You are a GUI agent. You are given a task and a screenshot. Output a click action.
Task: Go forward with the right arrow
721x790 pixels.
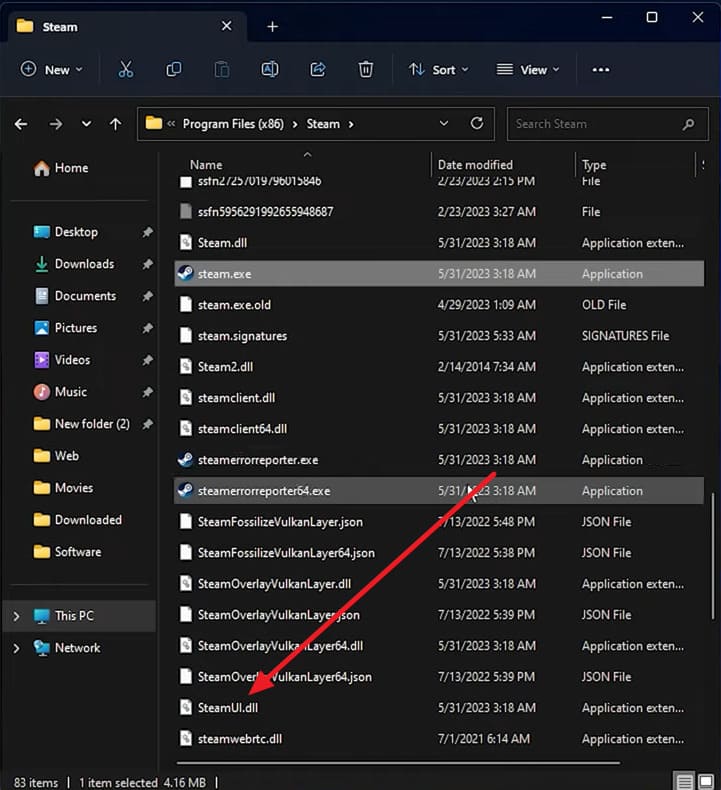(x=55, y=124)
